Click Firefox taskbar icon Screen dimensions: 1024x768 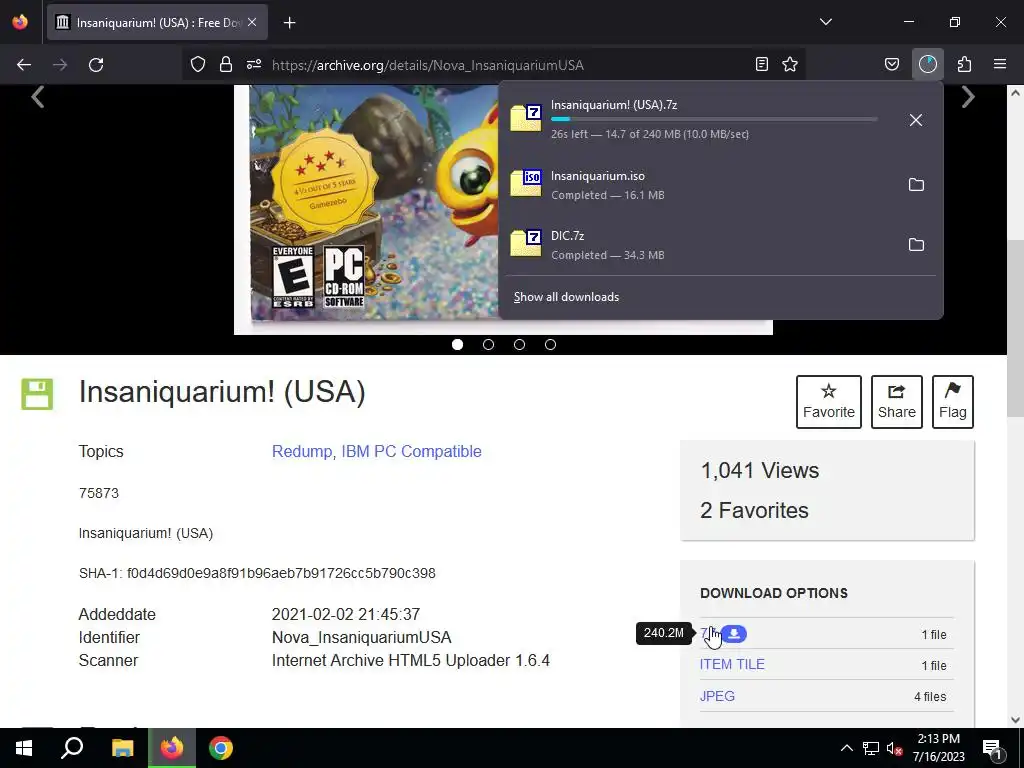click(172, 748)
